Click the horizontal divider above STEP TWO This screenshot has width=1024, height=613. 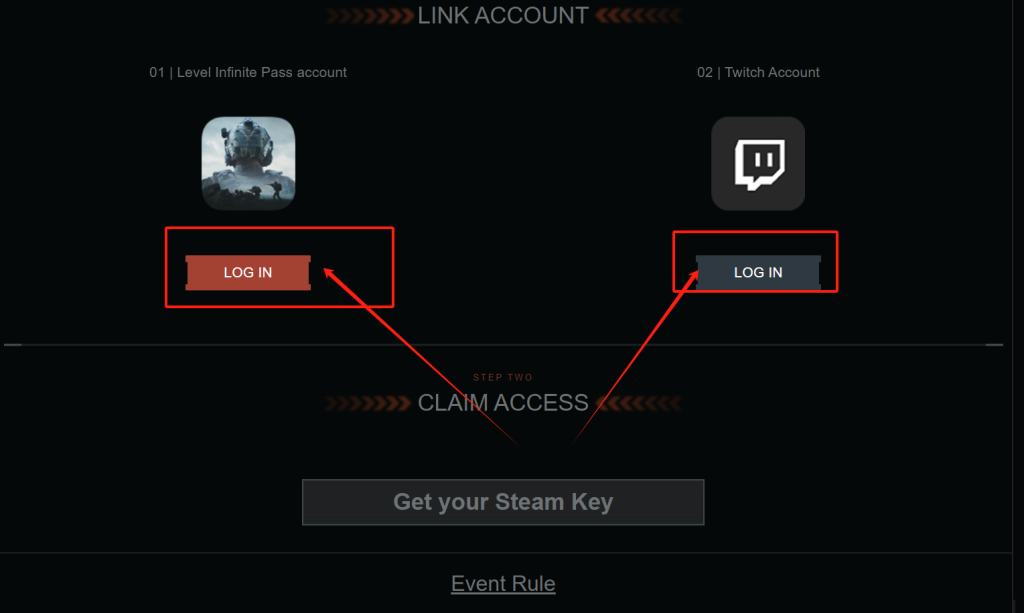click(503, 344)
